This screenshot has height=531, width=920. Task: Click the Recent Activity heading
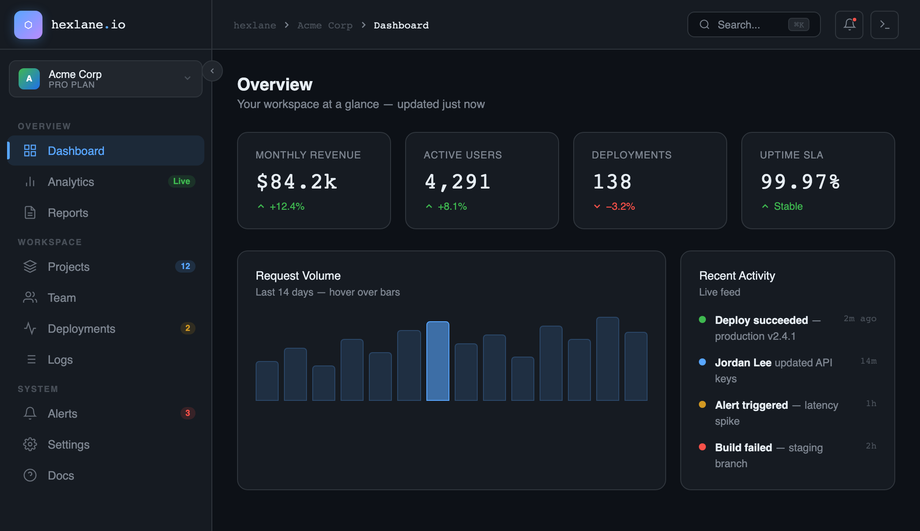tap(737, 276)
